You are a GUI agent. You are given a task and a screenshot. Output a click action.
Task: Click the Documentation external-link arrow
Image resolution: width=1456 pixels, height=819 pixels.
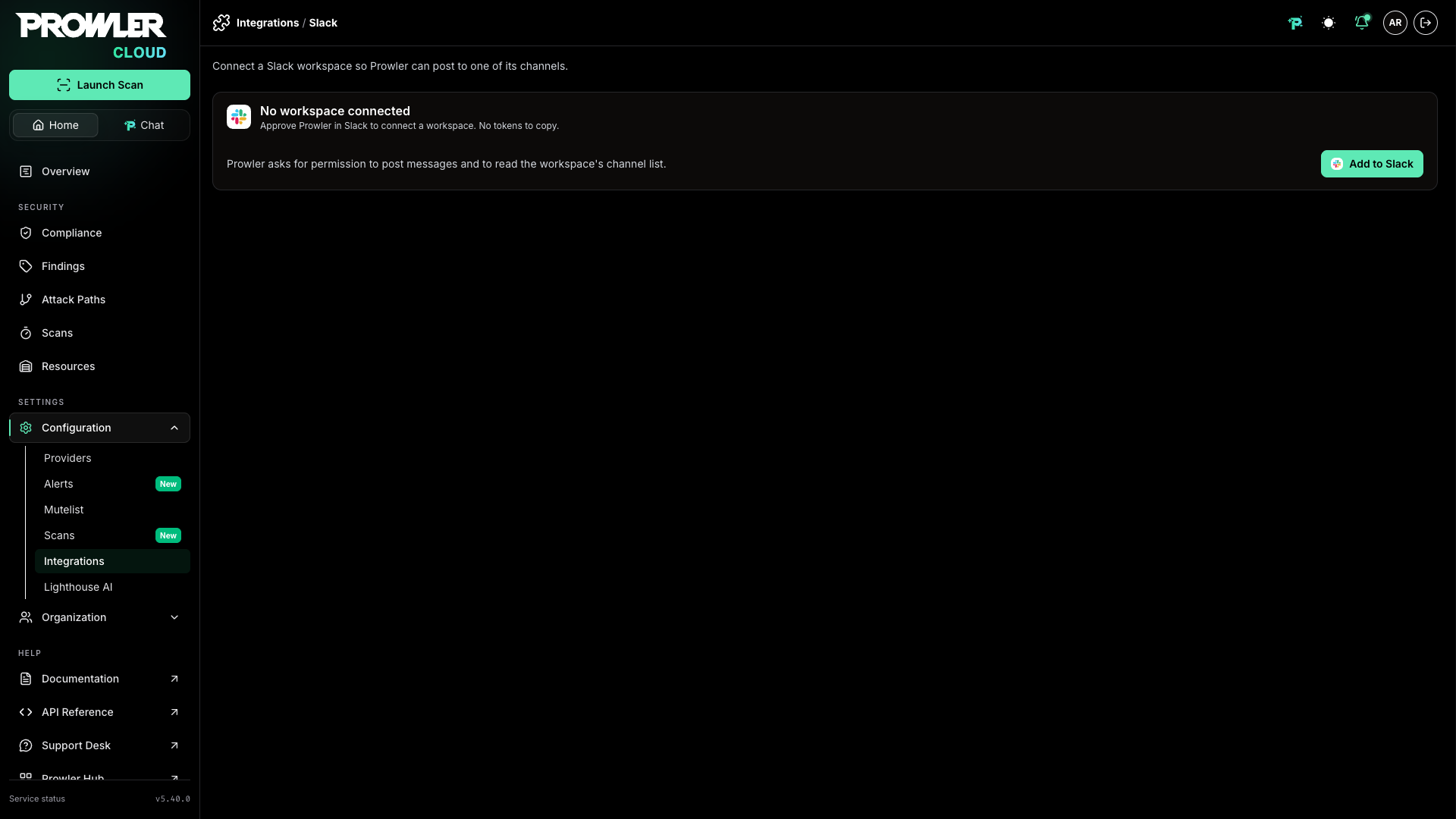click(174, 679)
